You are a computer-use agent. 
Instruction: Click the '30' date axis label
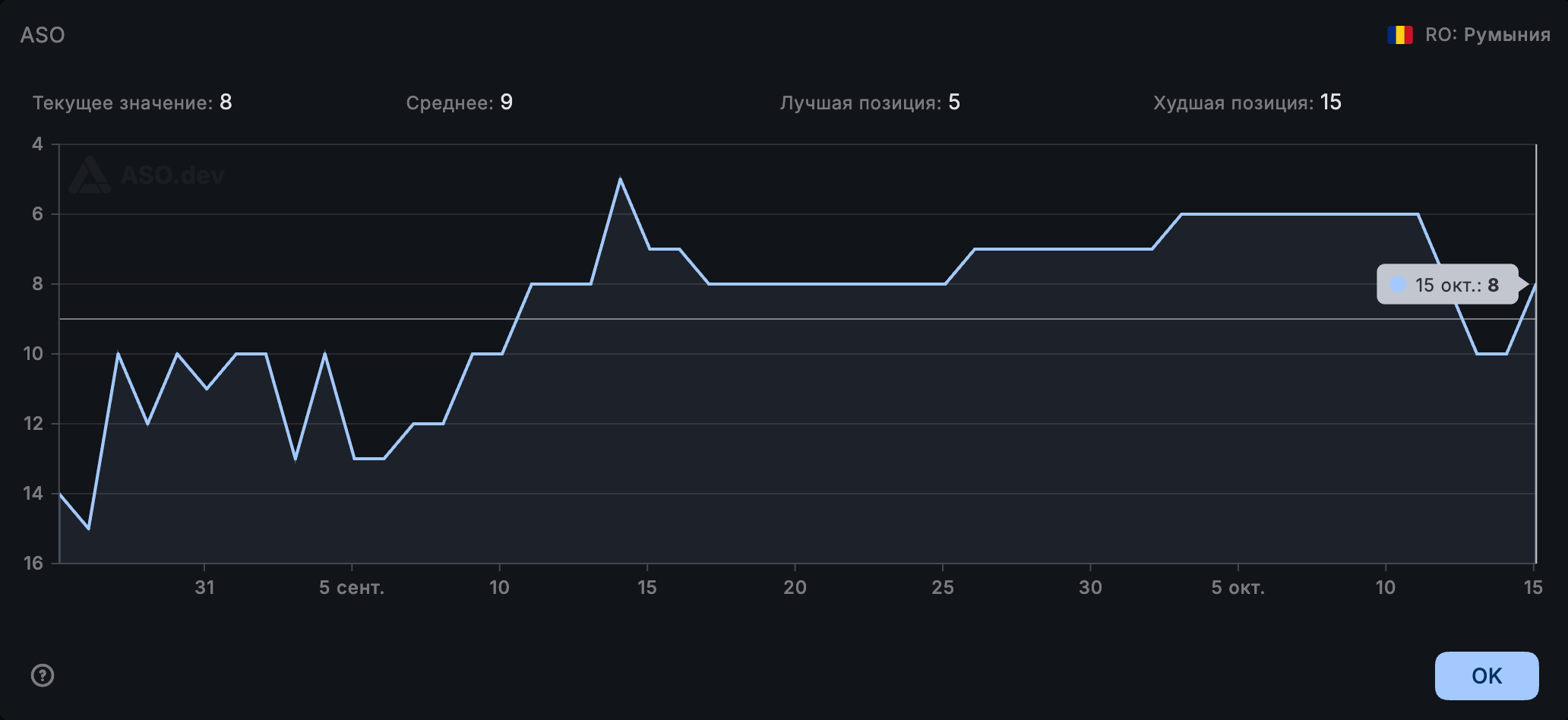point(1090,588)
